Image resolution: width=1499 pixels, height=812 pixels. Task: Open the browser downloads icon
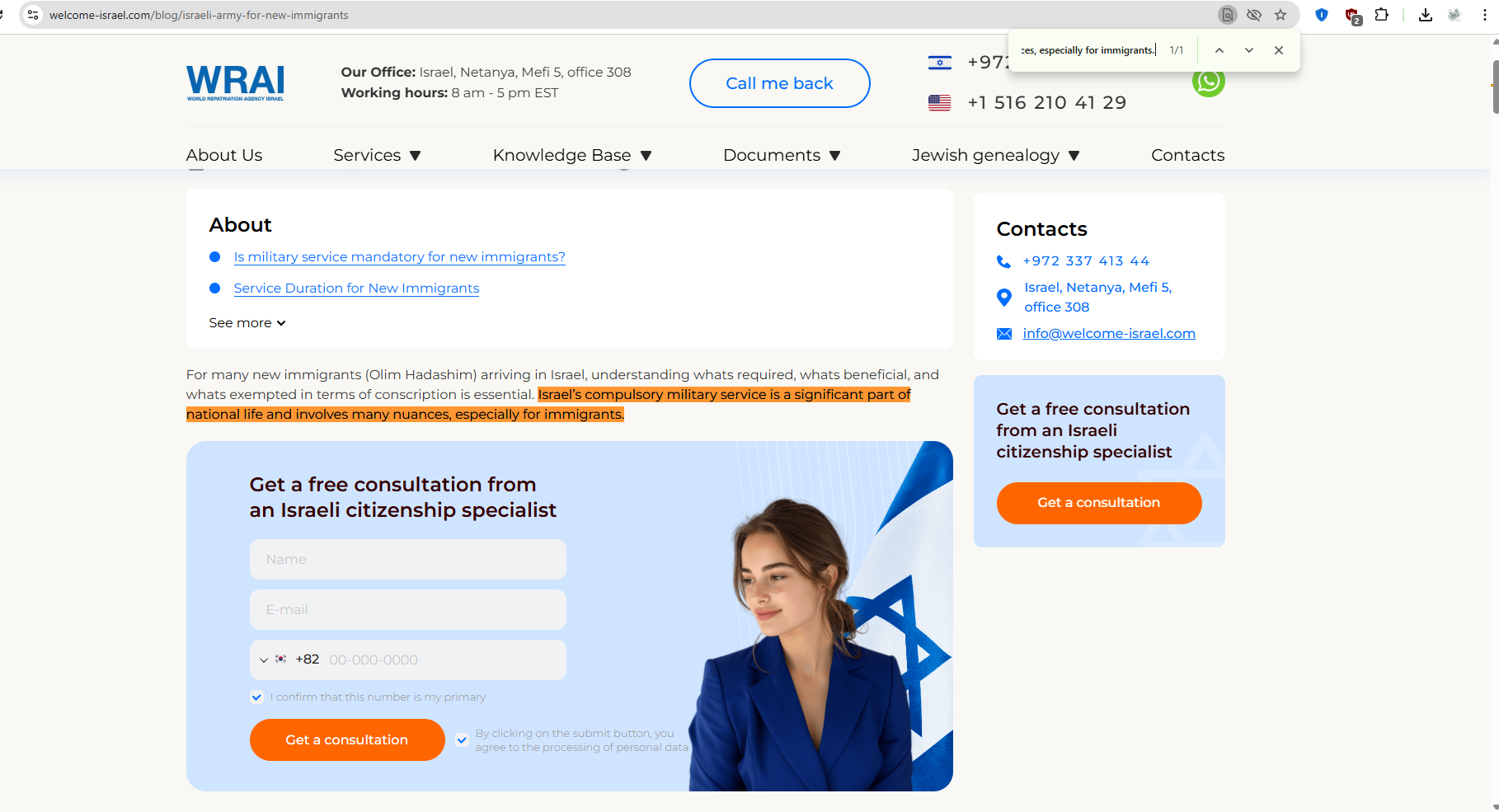click(1426, 15)
